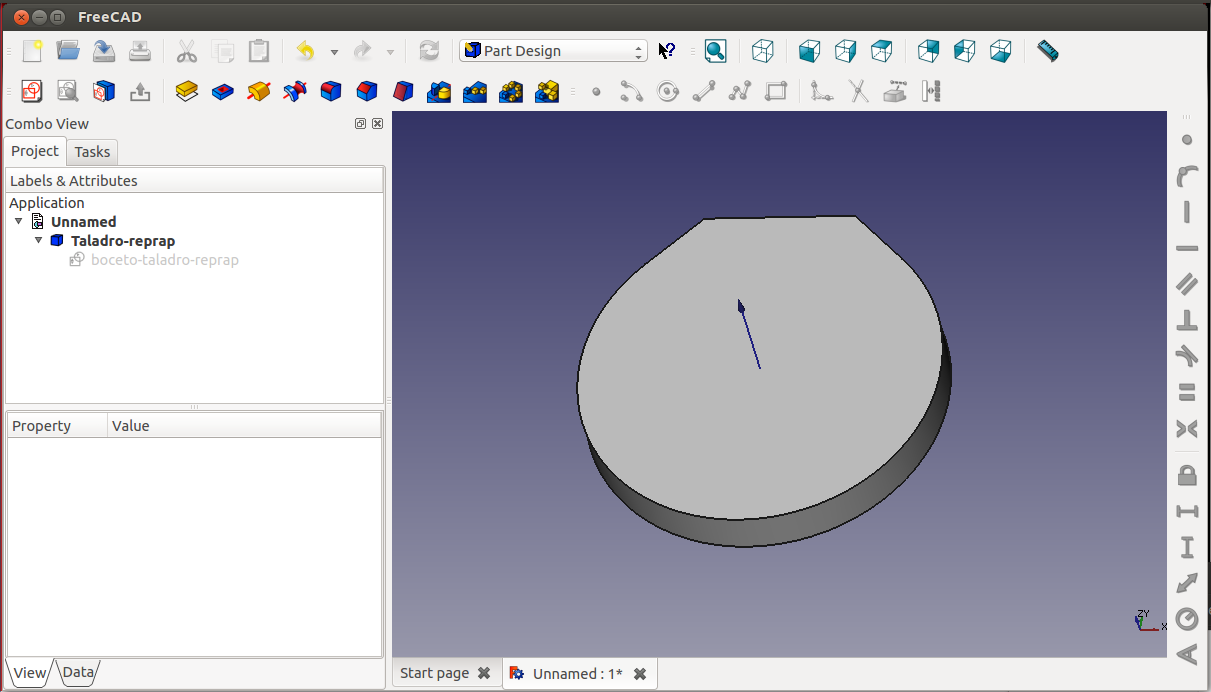Click the New Sketch icon
Viewport: 1211px width, 692px height.
pyautogui.click(x=31, y=92)
